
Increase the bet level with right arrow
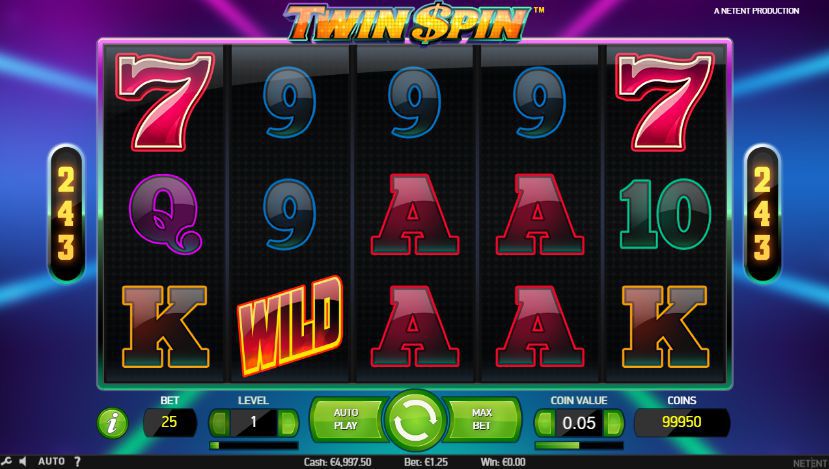288,422
